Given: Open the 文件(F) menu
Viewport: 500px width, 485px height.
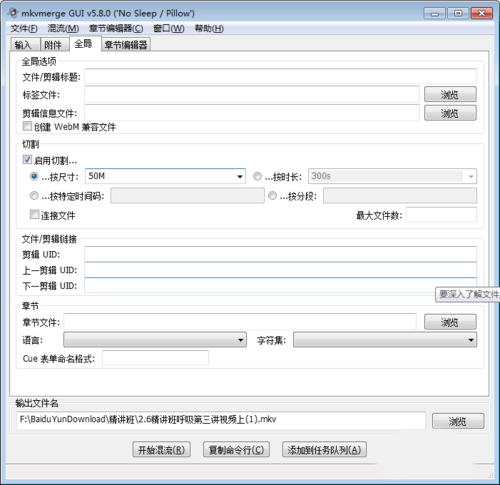Looking at the screenshot, I should pyautogui.click(x=24, y=29).
